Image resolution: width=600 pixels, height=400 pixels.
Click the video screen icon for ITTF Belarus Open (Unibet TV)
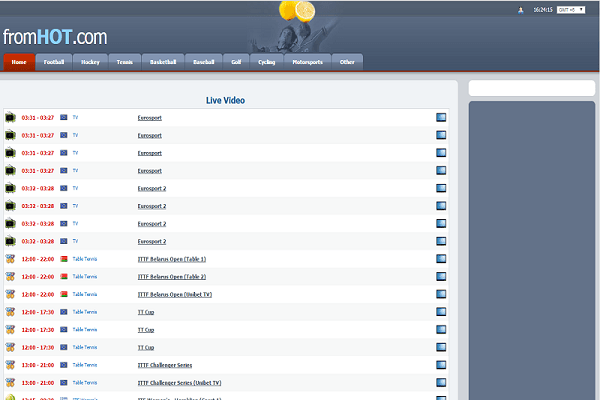[x=441, y=294]
